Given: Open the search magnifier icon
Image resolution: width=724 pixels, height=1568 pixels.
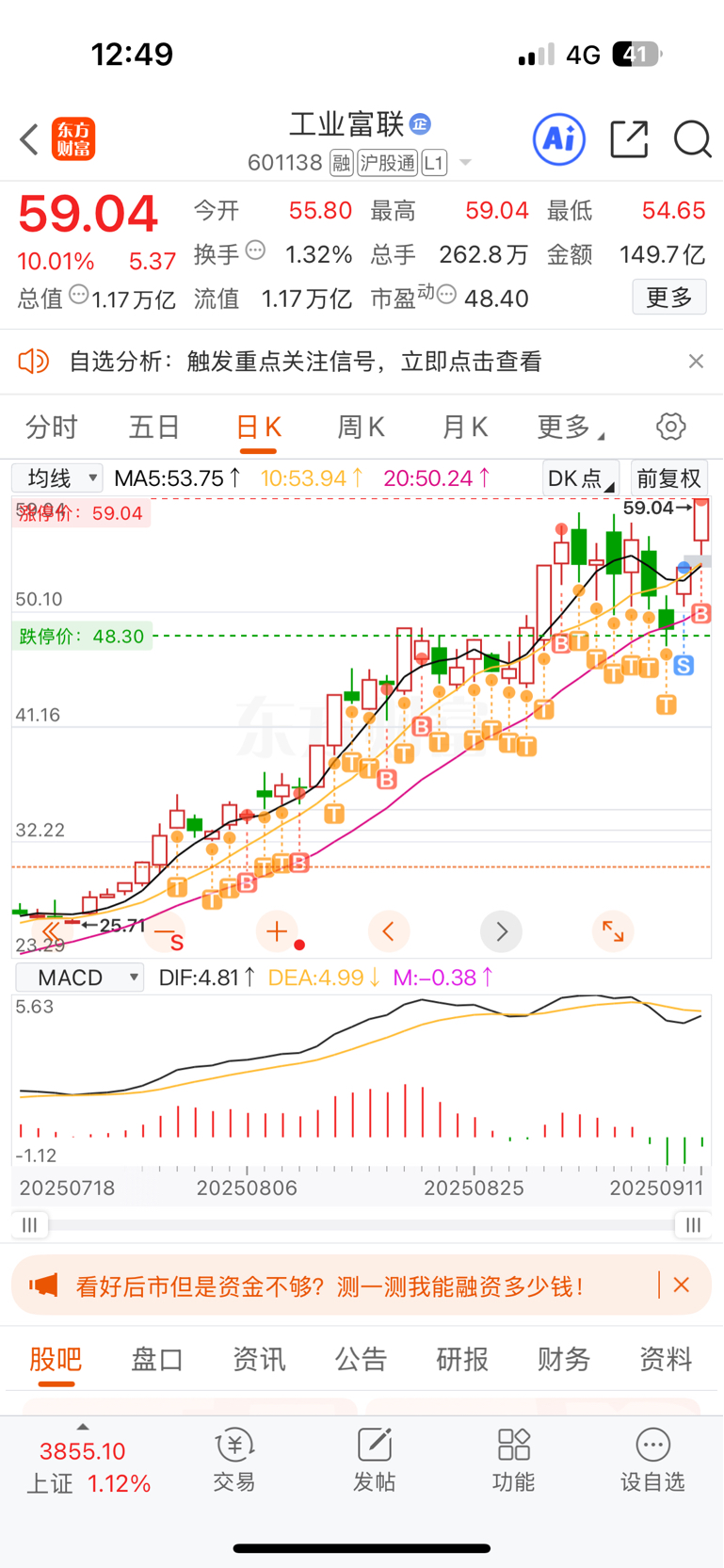Looking at the screenshot, I should 692,139.
